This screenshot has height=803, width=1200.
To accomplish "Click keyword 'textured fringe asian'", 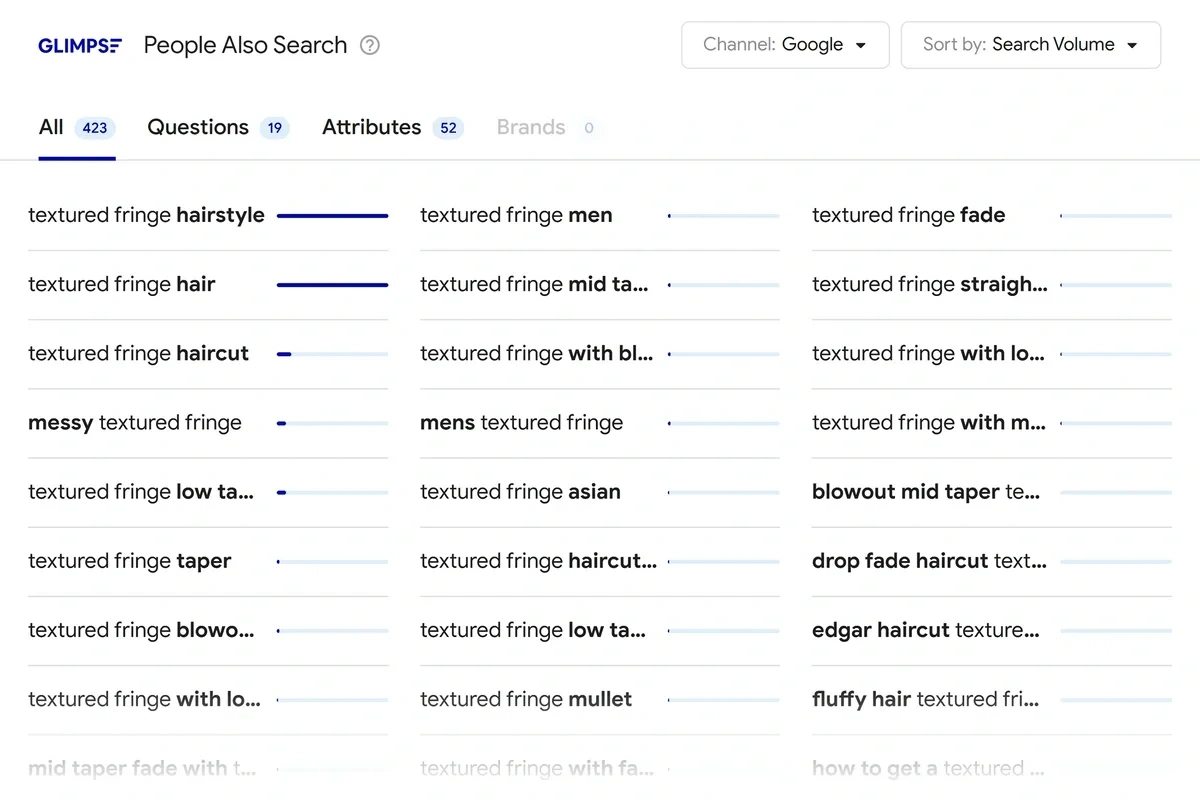I will click(x=520, y=492).
